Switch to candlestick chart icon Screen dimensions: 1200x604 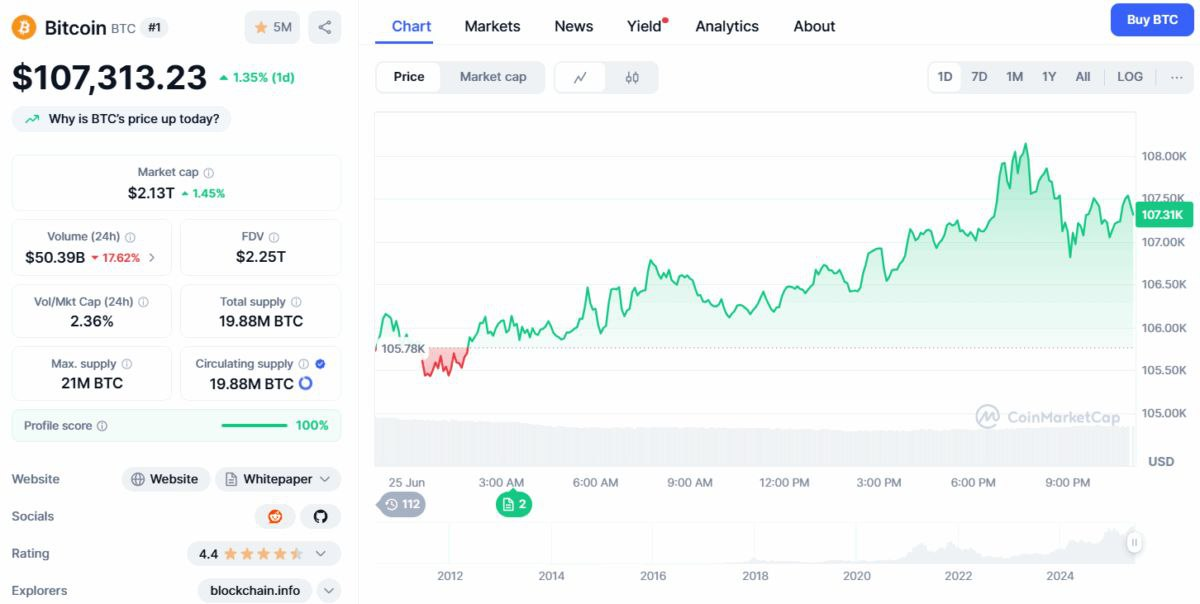tap(632, 77)
